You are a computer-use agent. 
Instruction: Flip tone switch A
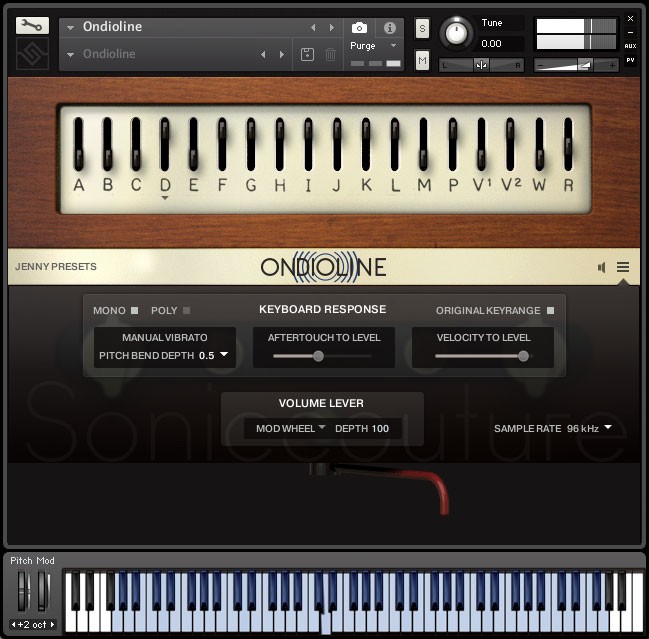click(x=78, y=144)
